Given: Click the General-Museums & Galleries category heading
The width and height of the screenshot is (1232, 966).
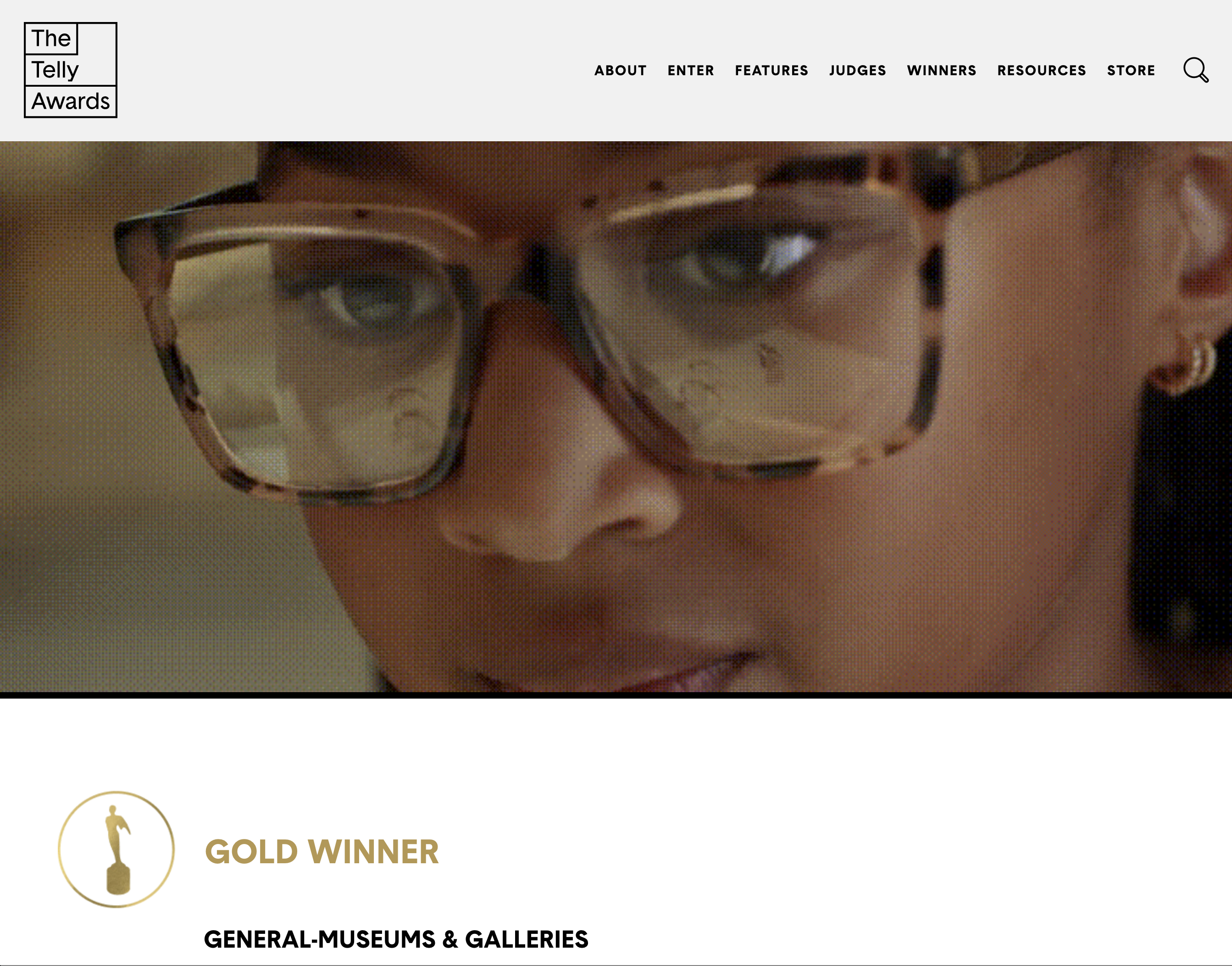Looking at the screenshot, I should 396,939.
